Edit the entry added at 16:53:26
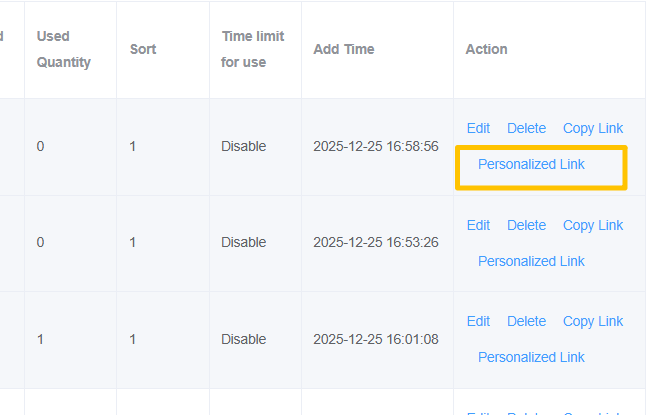 [478, 225]
